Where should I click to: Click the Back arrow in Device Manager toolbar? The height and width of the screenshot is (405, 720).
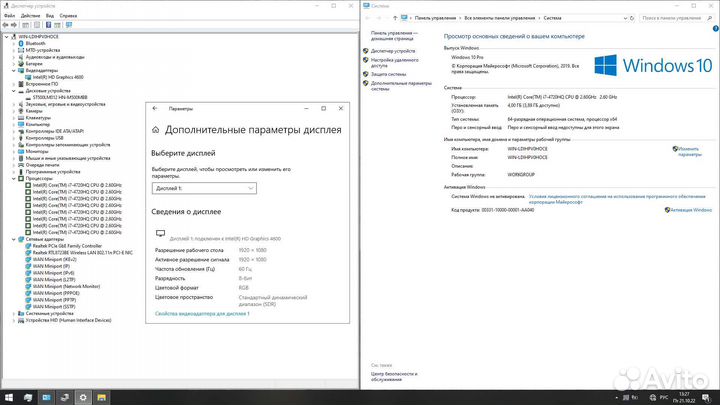coord(6,25)
